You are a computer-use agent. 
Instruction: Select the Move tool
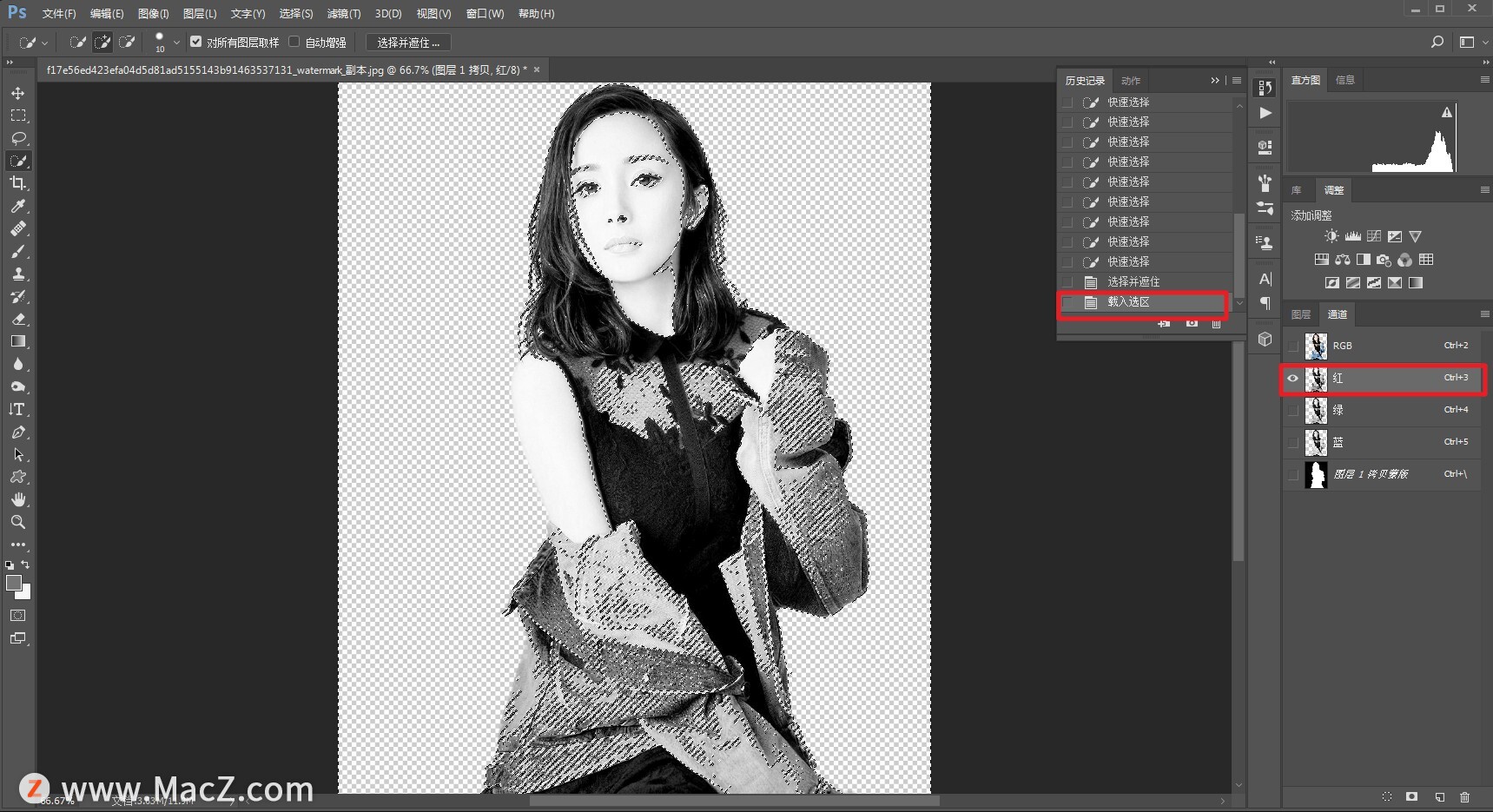(17, 93)
